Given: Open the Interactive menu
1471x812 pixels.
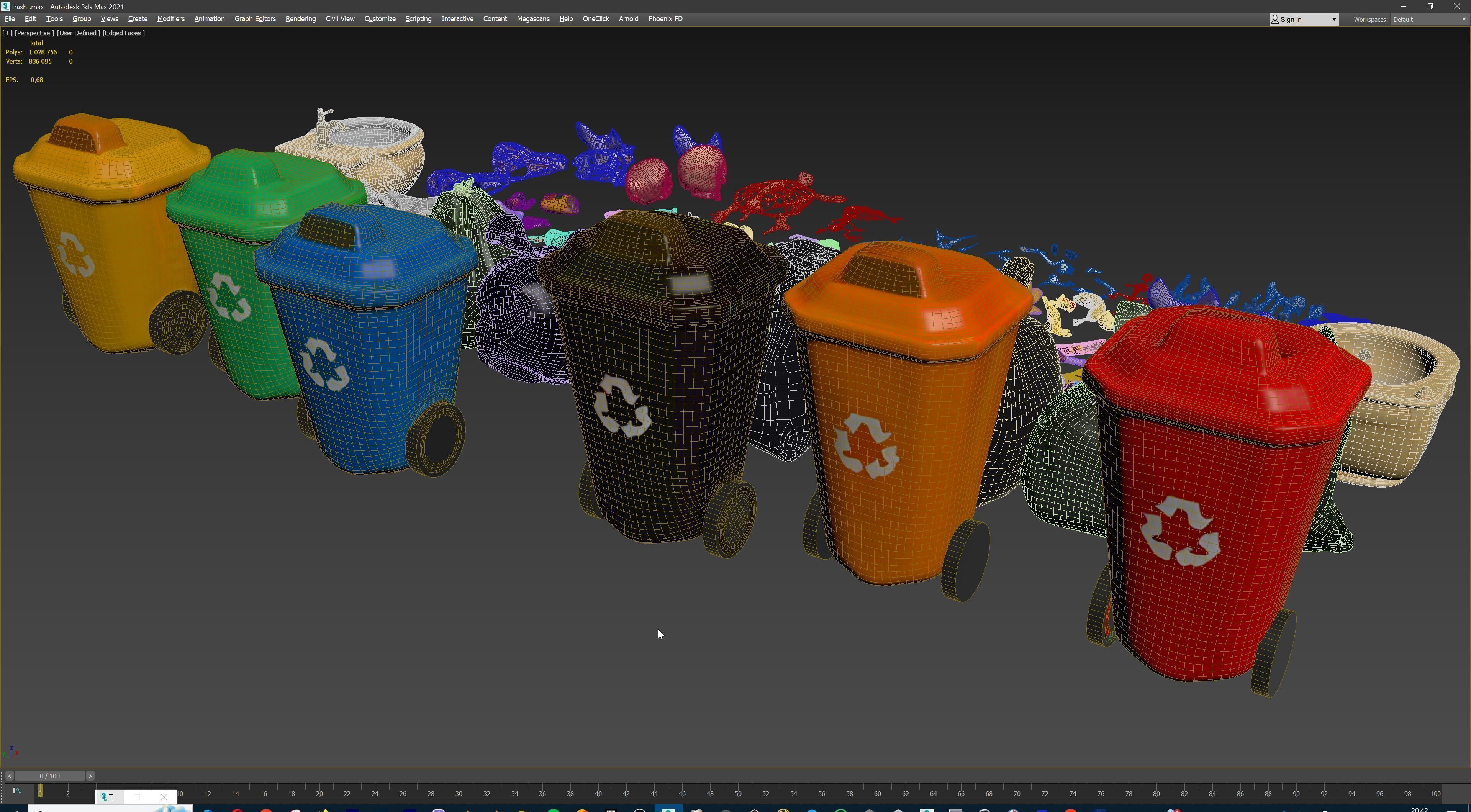Looking at the screenshot, I should 457,19.
